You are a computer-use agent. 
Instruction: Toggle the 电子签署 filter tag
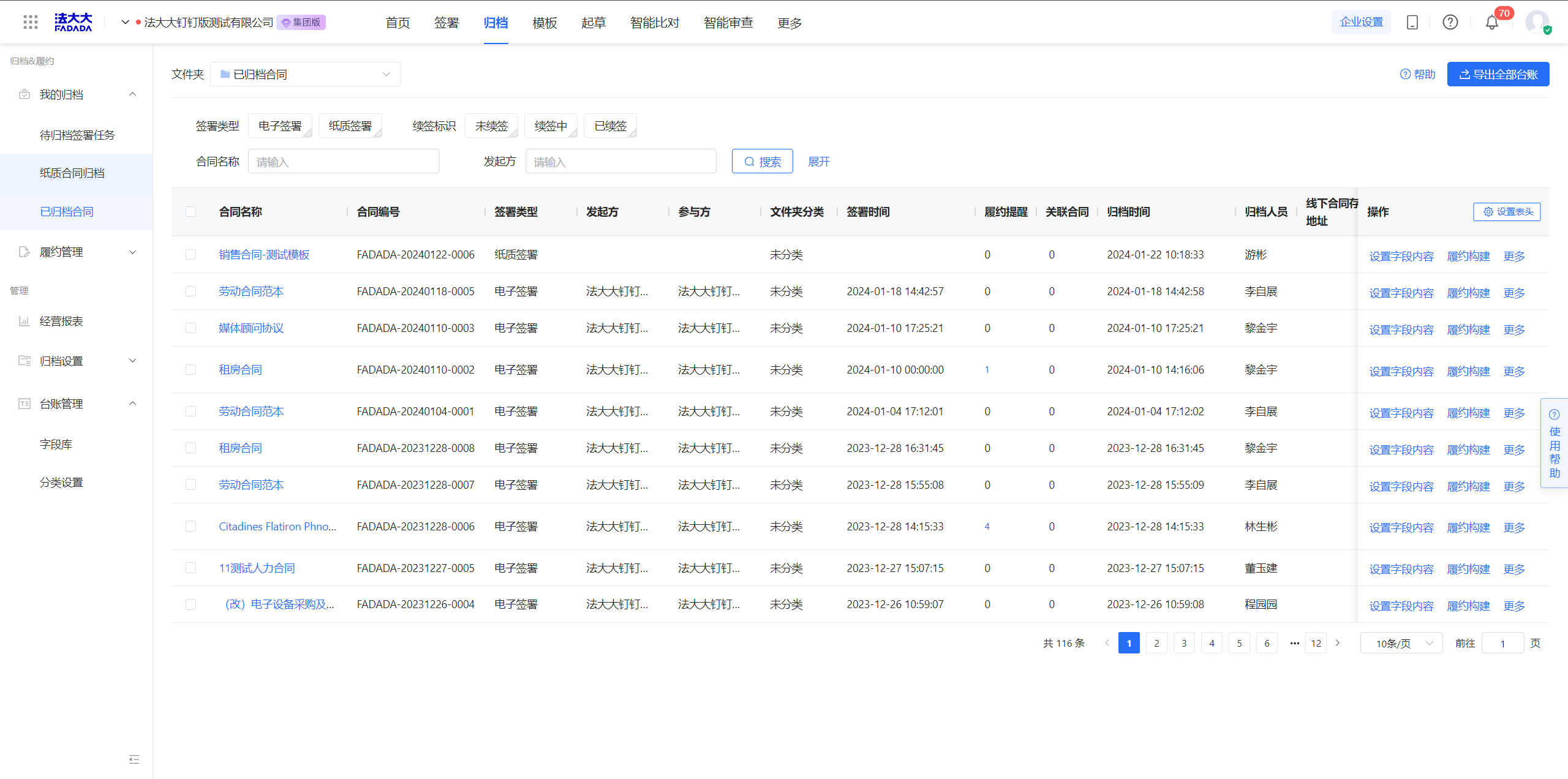tap(280, 126)
